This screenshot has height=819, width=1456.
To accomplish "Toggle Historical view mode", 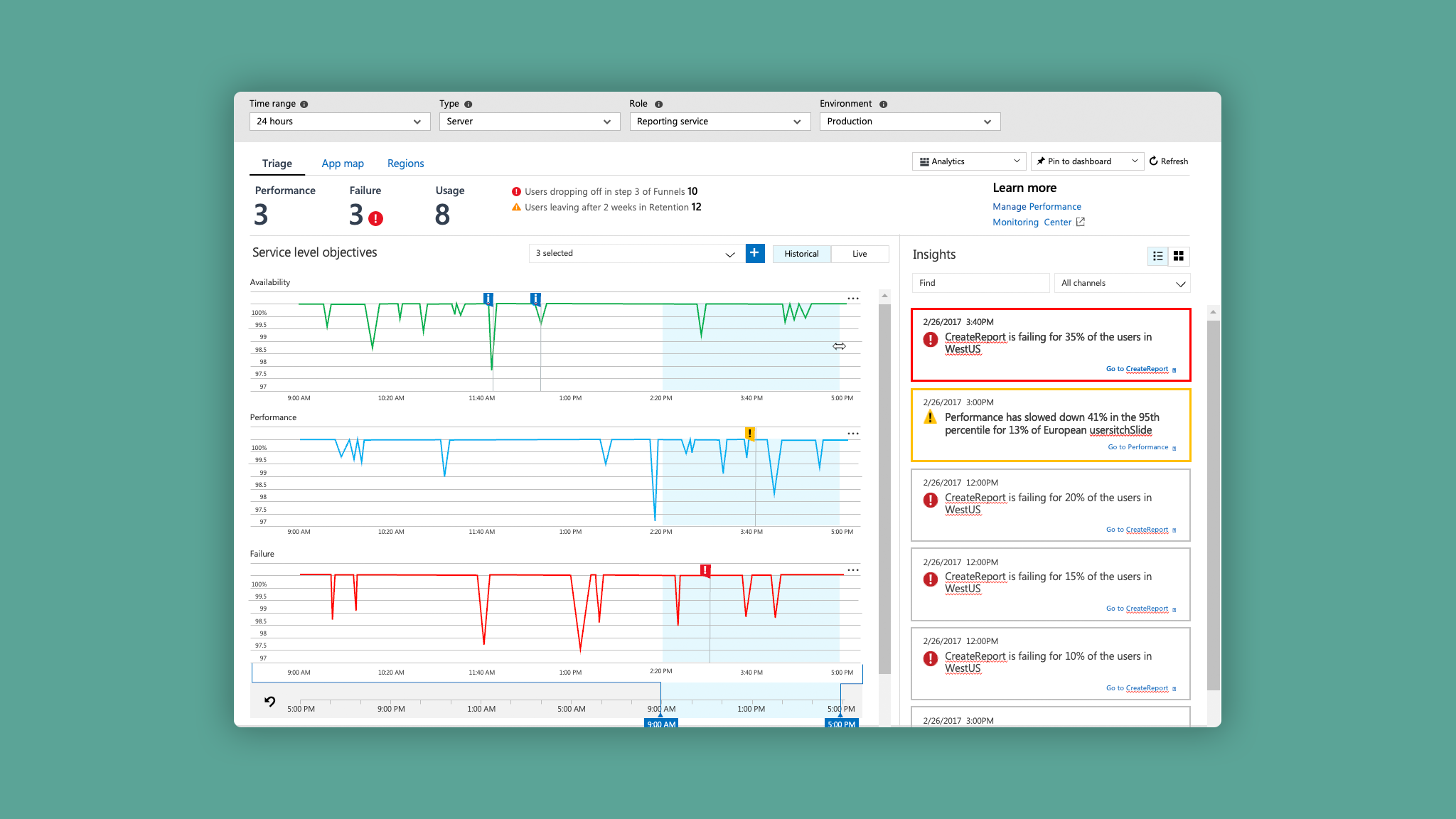I will (801, 254).
